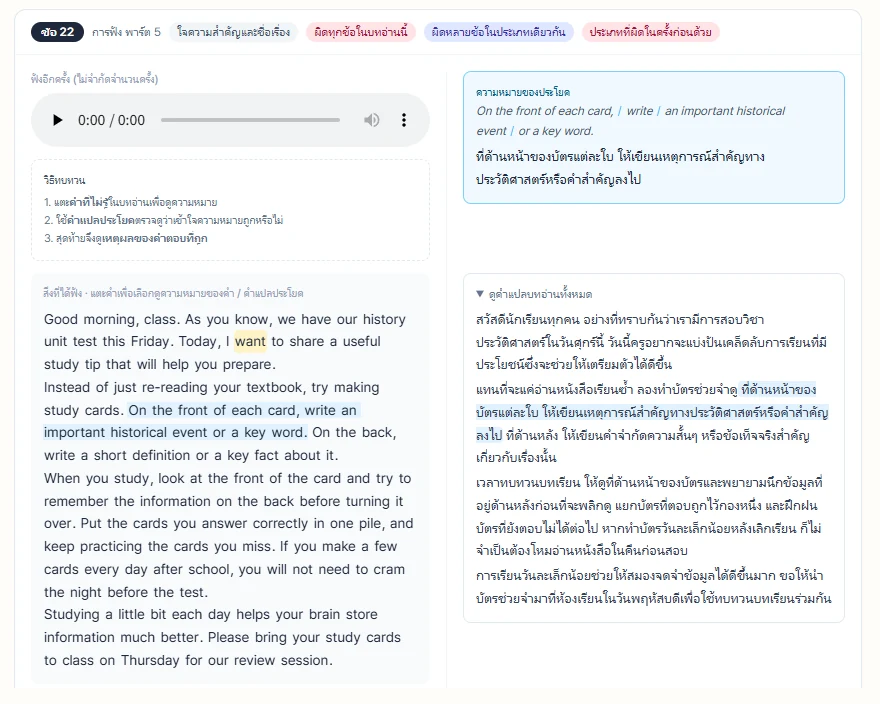Click the word "practicing" in the transcript
This screenshot has width=880, height=704.
tap(111, 546)
